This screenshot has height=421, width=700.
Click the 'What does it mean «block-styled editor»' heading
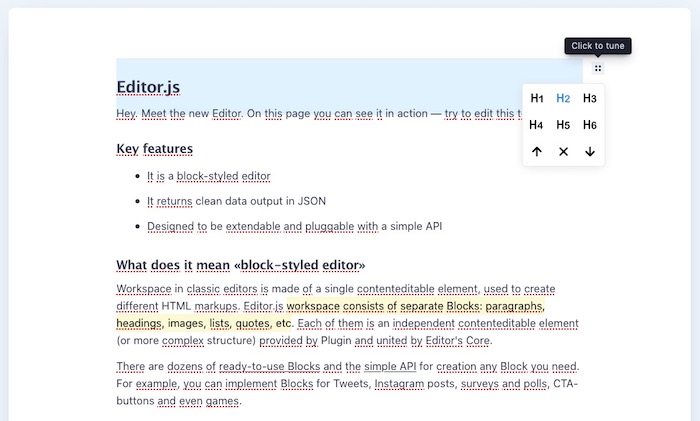tap(241, 265)
